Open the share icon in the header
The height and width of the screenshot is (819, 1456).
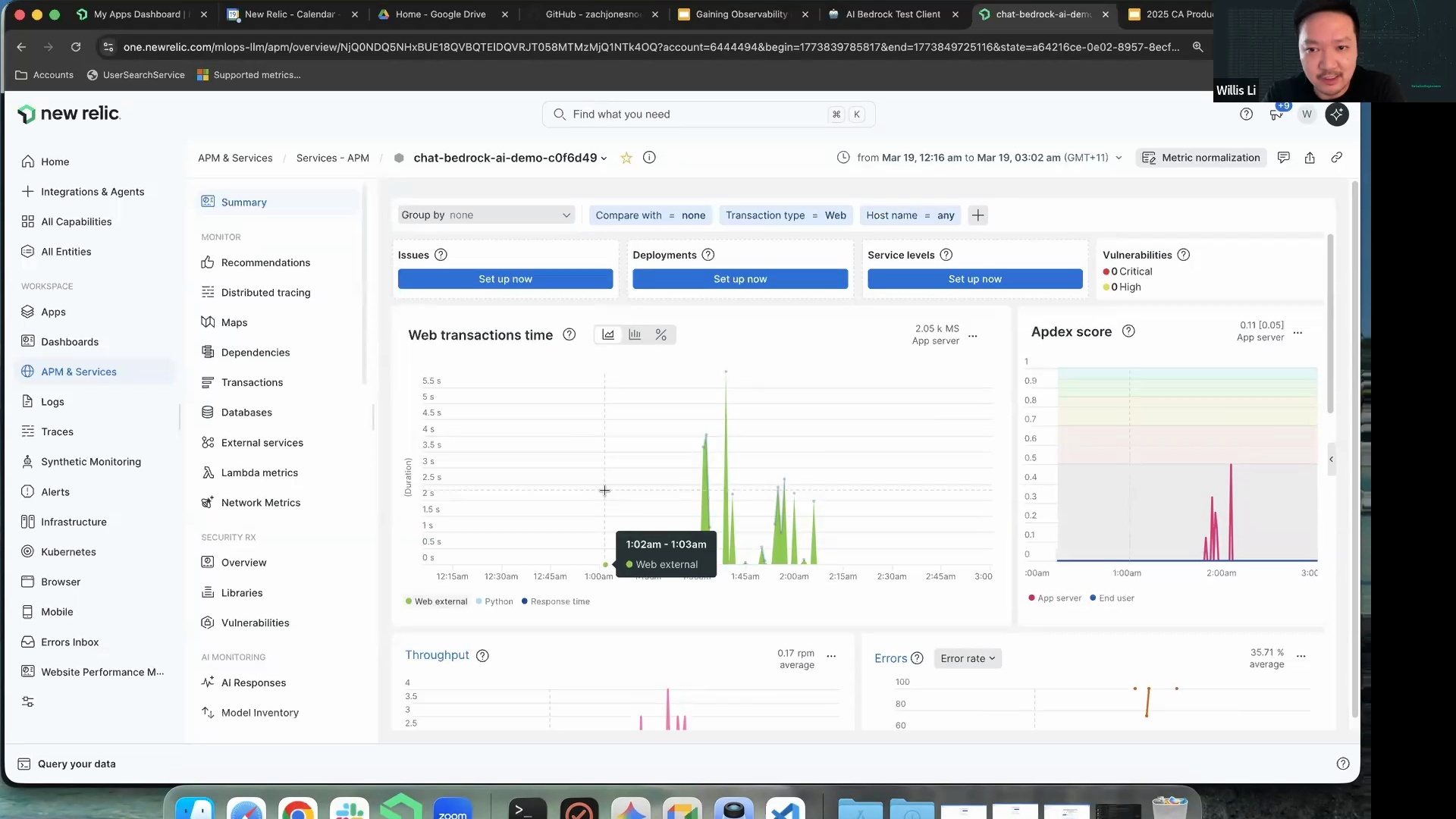click(1310, 158)
